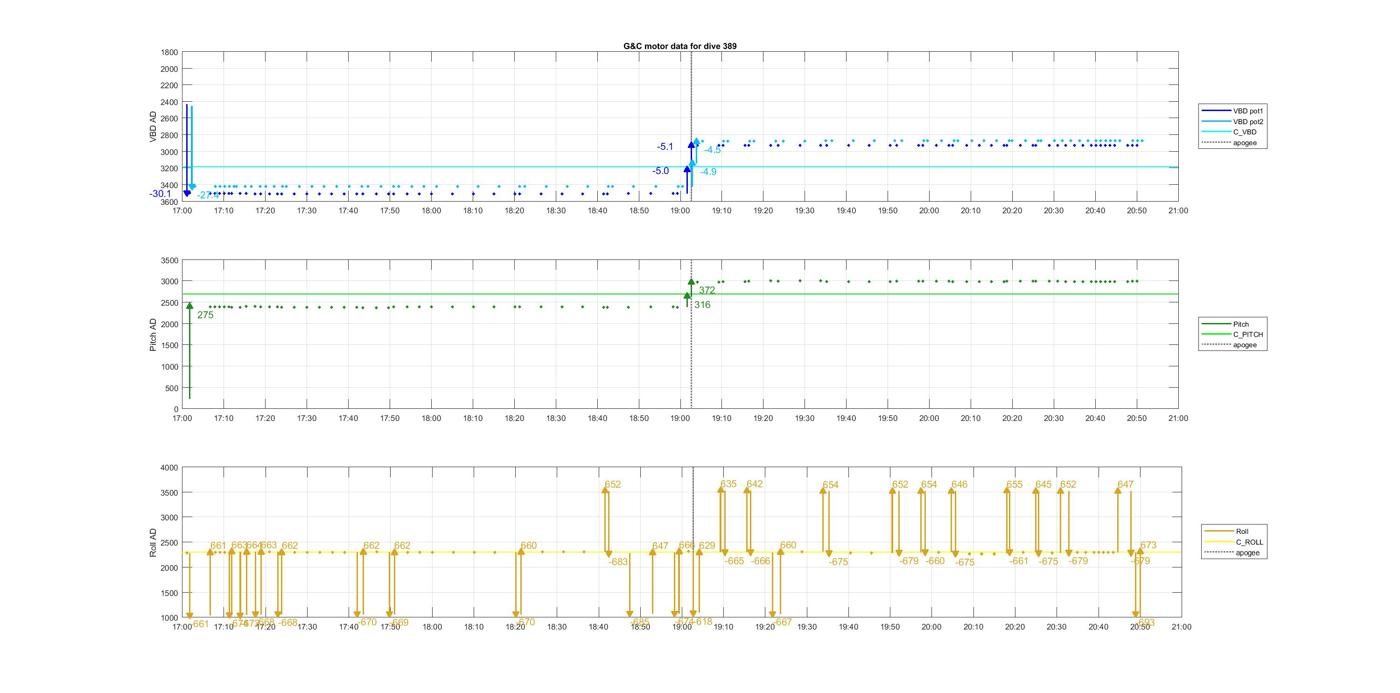
Task: Click the '-5.1' data label
Action: [665, 147]
